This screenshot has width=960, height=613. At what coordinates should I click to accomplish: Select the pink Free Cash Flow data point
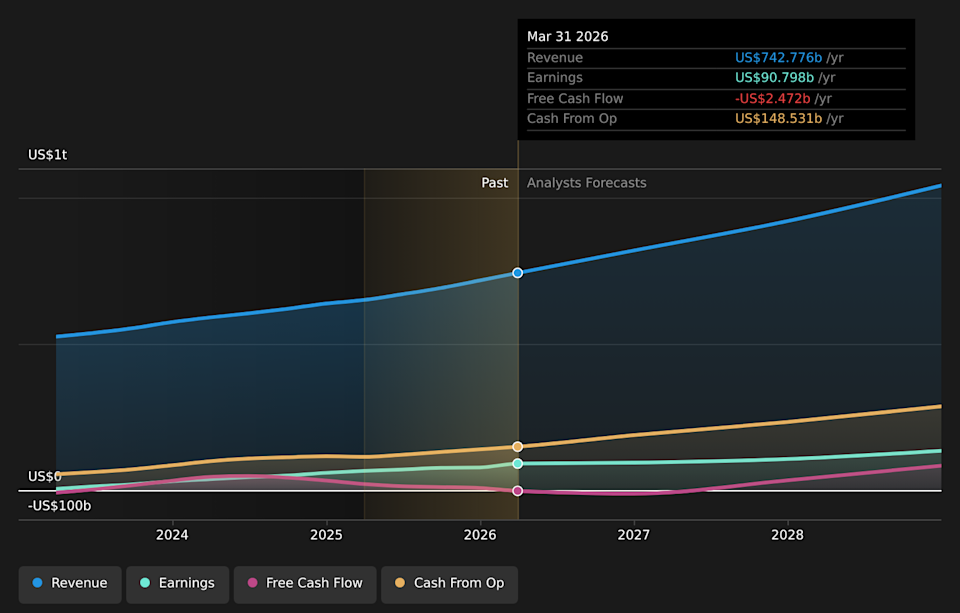coord(518,491)
